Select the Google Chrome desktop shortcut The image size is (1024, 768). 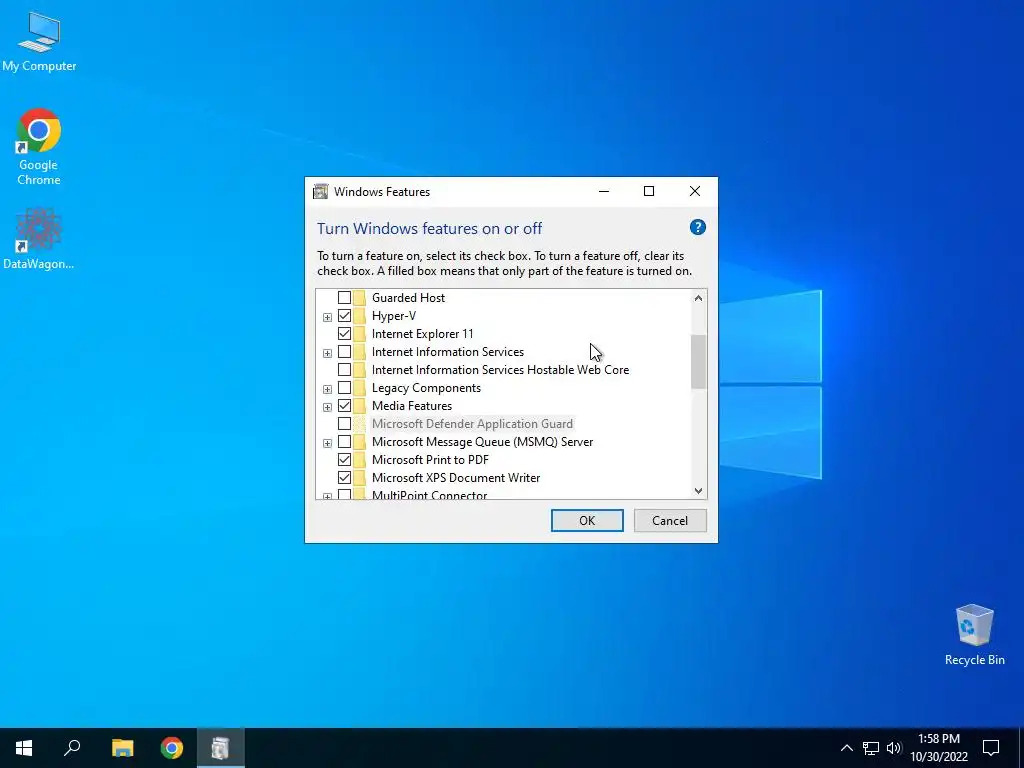[39, 146]
